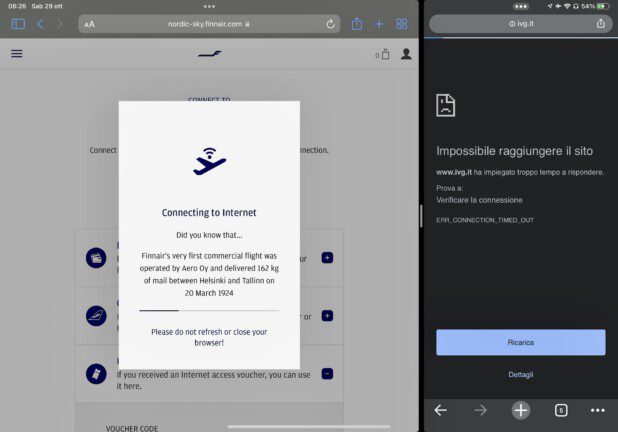Screen dimensions: 618x432
Task: Open tab switcher showing 5 tabs
Action: pyautogui.click(x=561, y=410)
